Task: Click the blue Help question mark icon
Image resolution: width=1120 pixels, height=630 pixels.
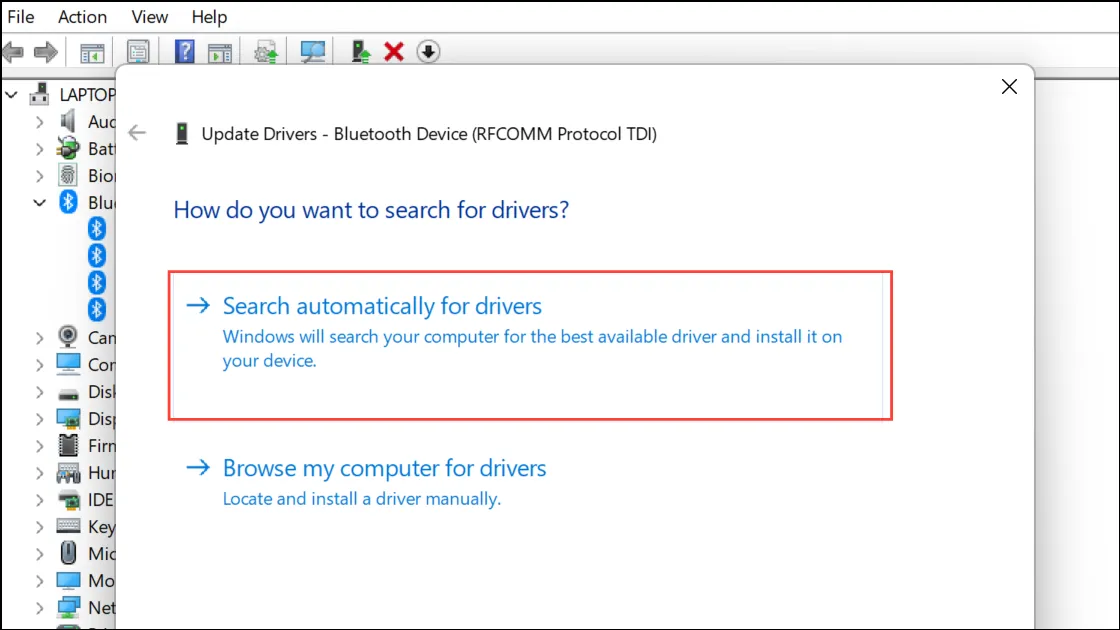Action: [x=184, y=52]
